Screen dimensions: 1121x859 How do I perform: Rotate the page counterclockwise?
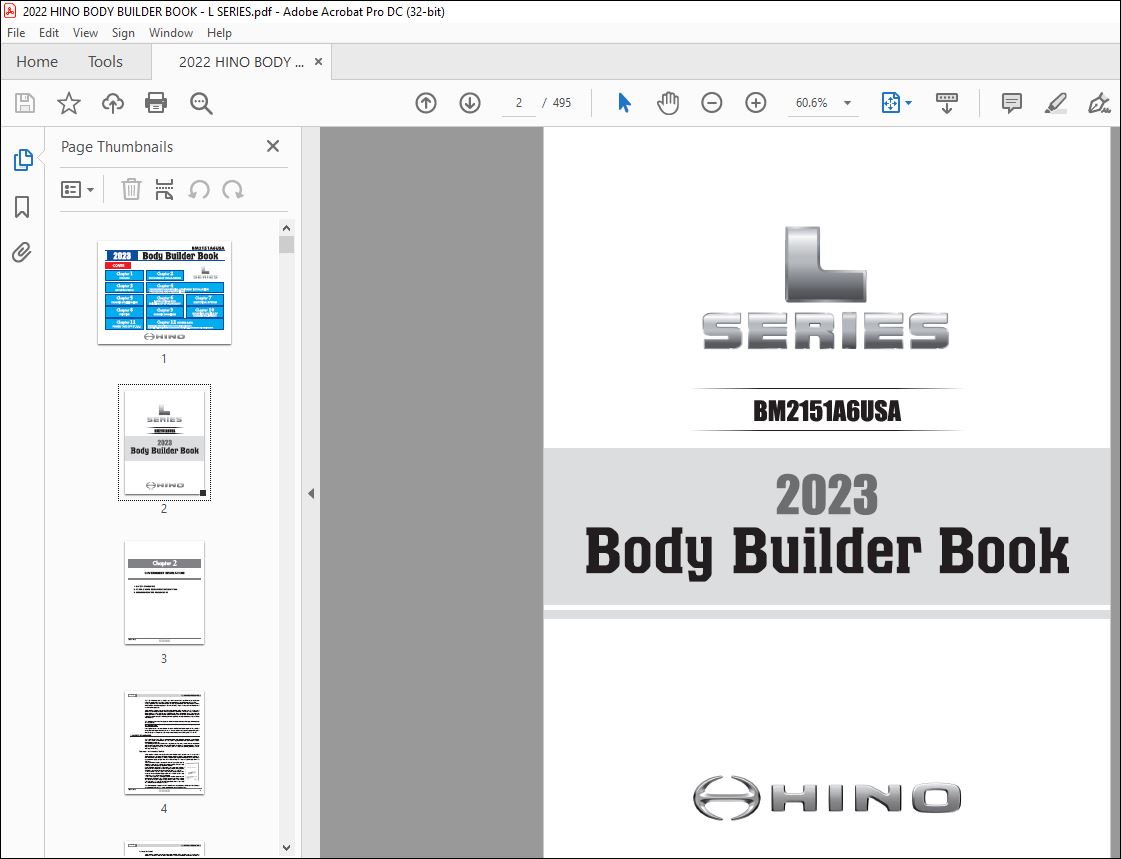tap(199, 189)
